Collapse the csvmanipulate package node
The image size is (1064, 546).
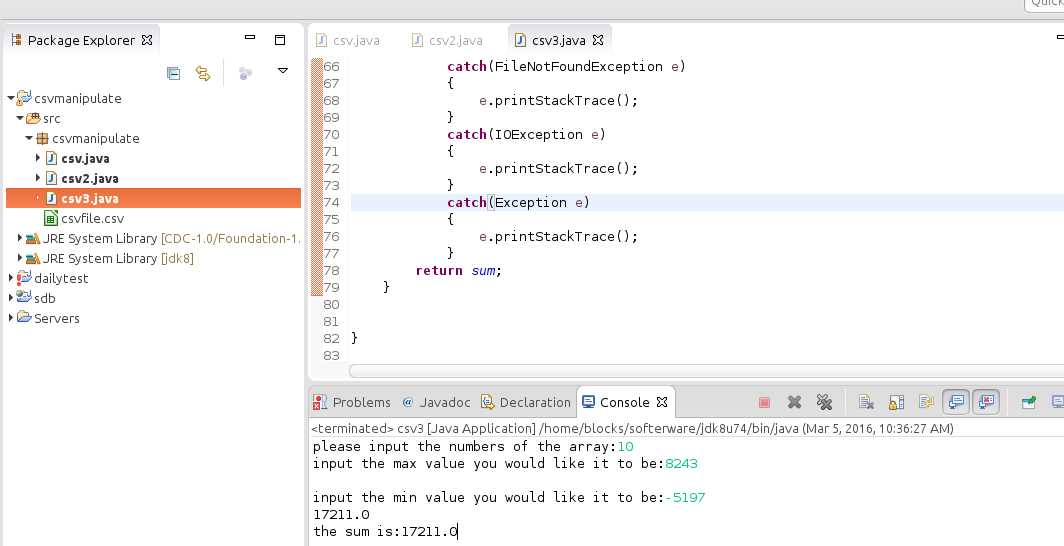(28, 138)
